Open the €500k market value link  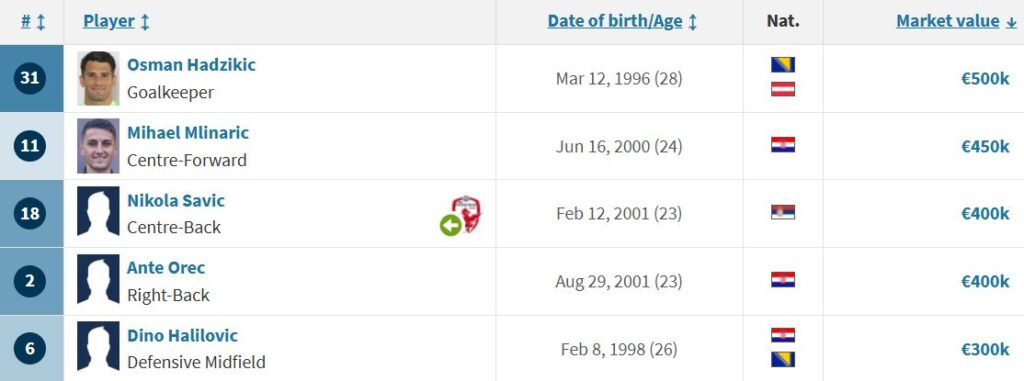(985, 78)
